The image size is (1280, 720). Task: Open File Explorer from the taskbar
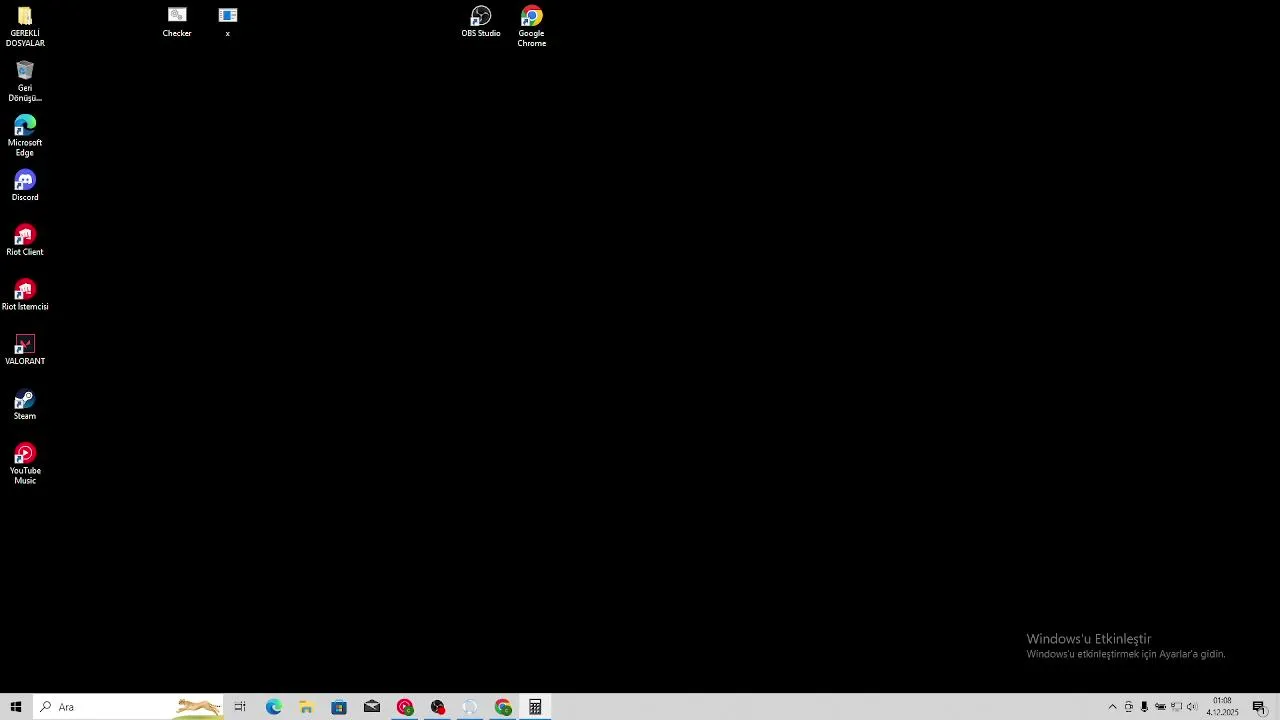coord(306,707)
